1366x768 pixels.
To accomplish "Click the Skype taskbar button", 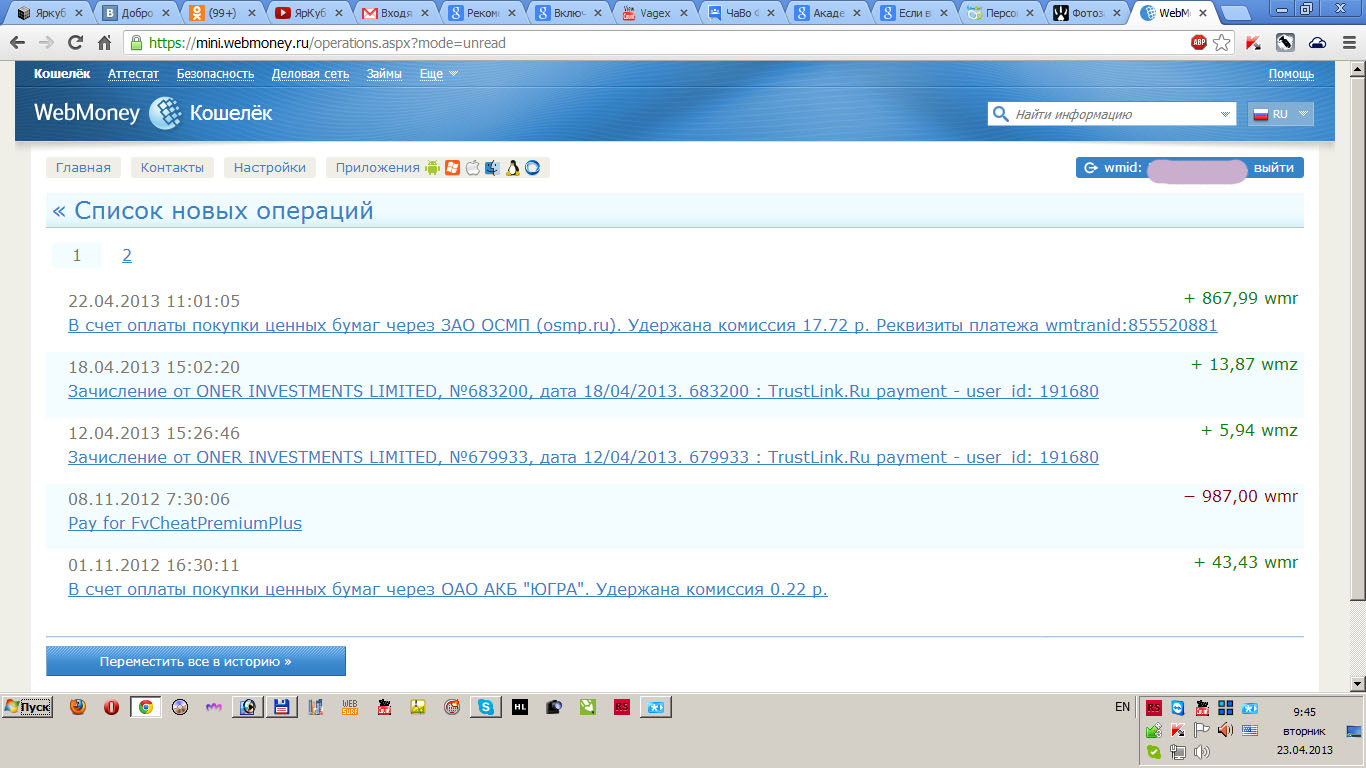I will coord(486,707).
